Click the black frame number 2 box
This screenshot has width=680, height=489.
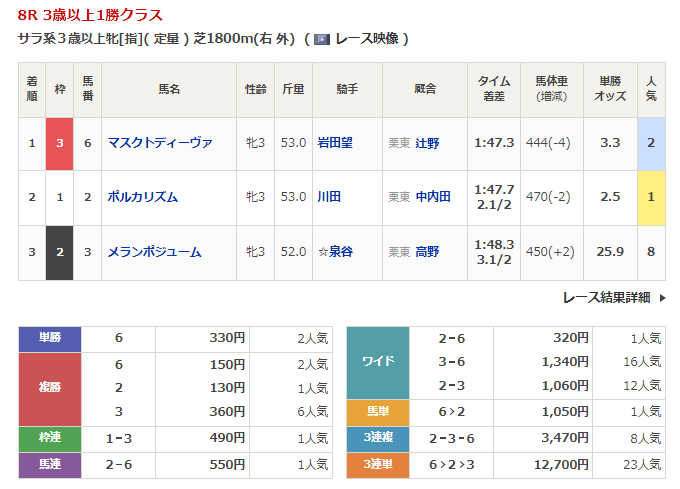point(59,252)
